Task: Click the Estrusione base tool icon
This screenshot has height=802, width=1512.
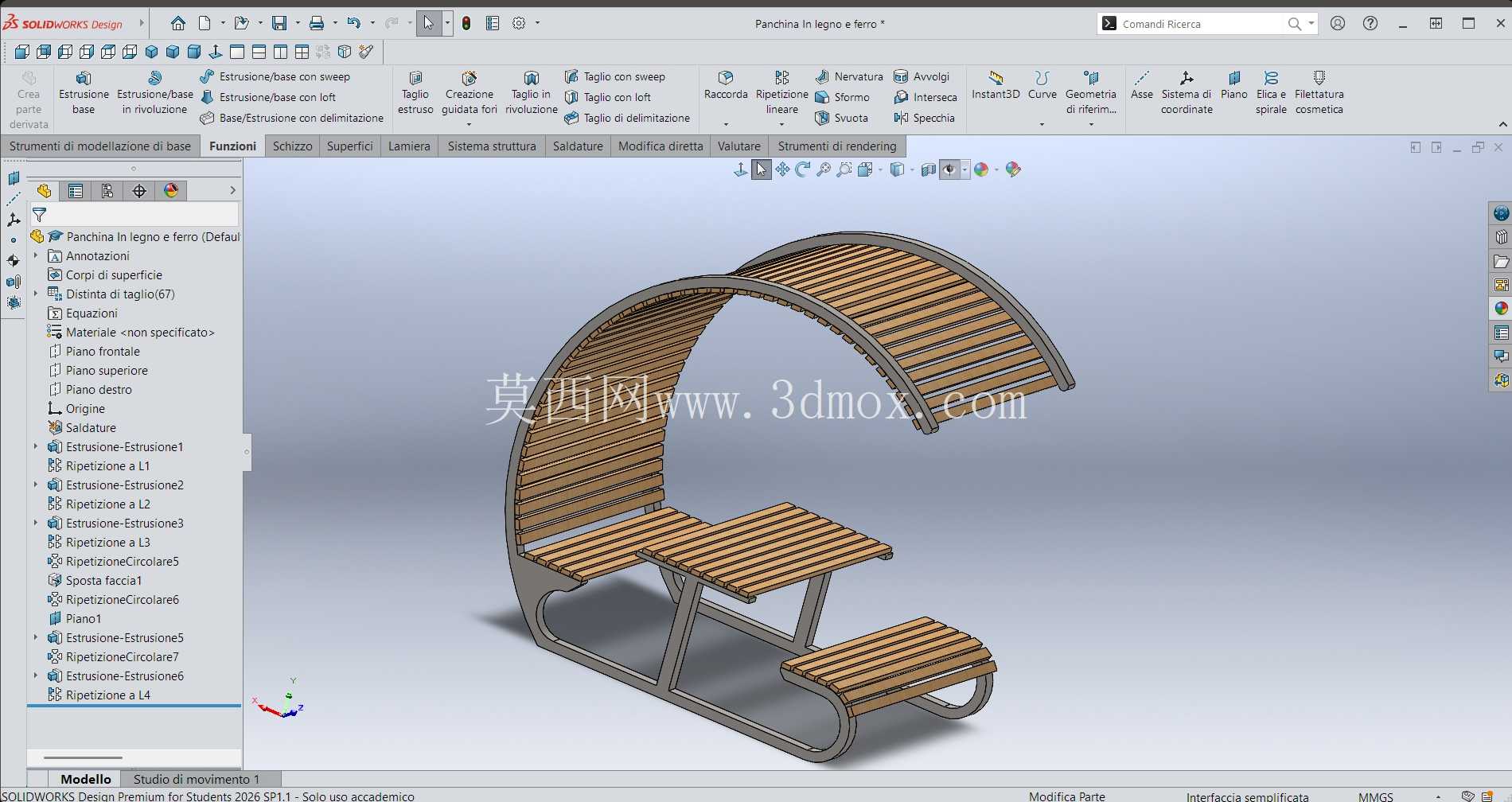Action: [84, 78]
